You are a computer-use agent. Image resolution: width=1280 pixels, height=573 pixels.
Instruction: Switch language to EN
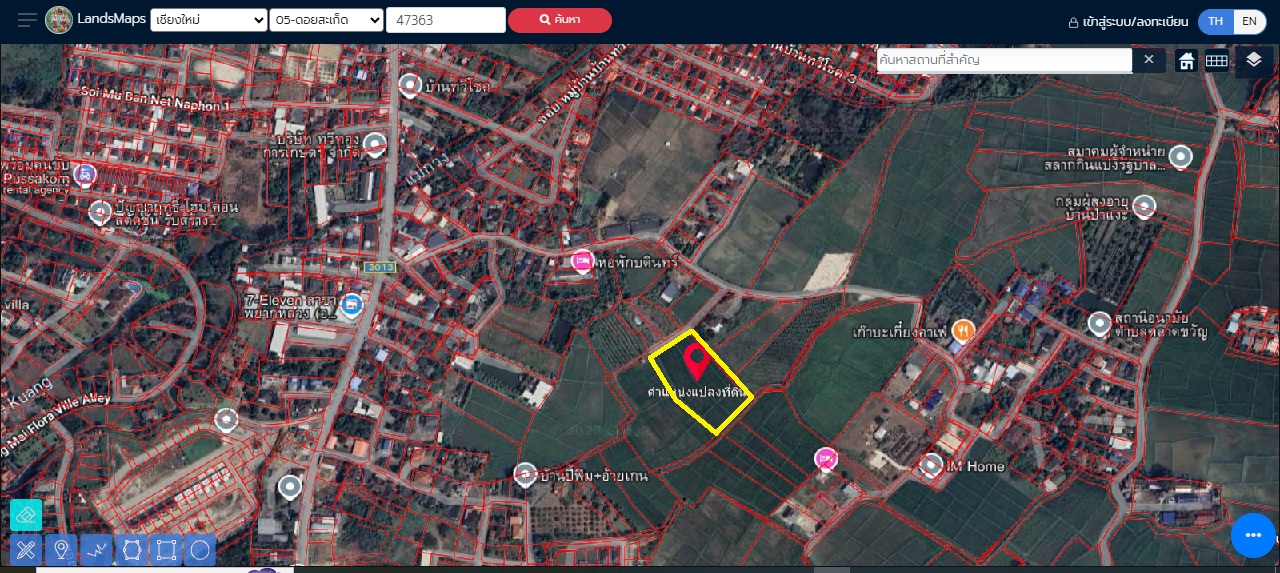pyautogui.click(x=1249, y=21)
